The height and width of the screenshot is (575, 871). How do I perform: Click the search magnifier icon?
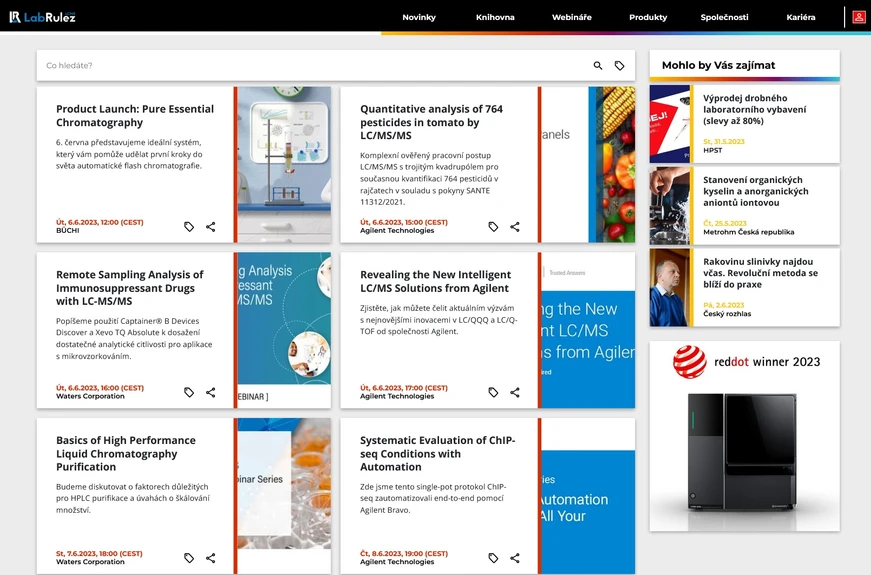[x=598, y=66]
